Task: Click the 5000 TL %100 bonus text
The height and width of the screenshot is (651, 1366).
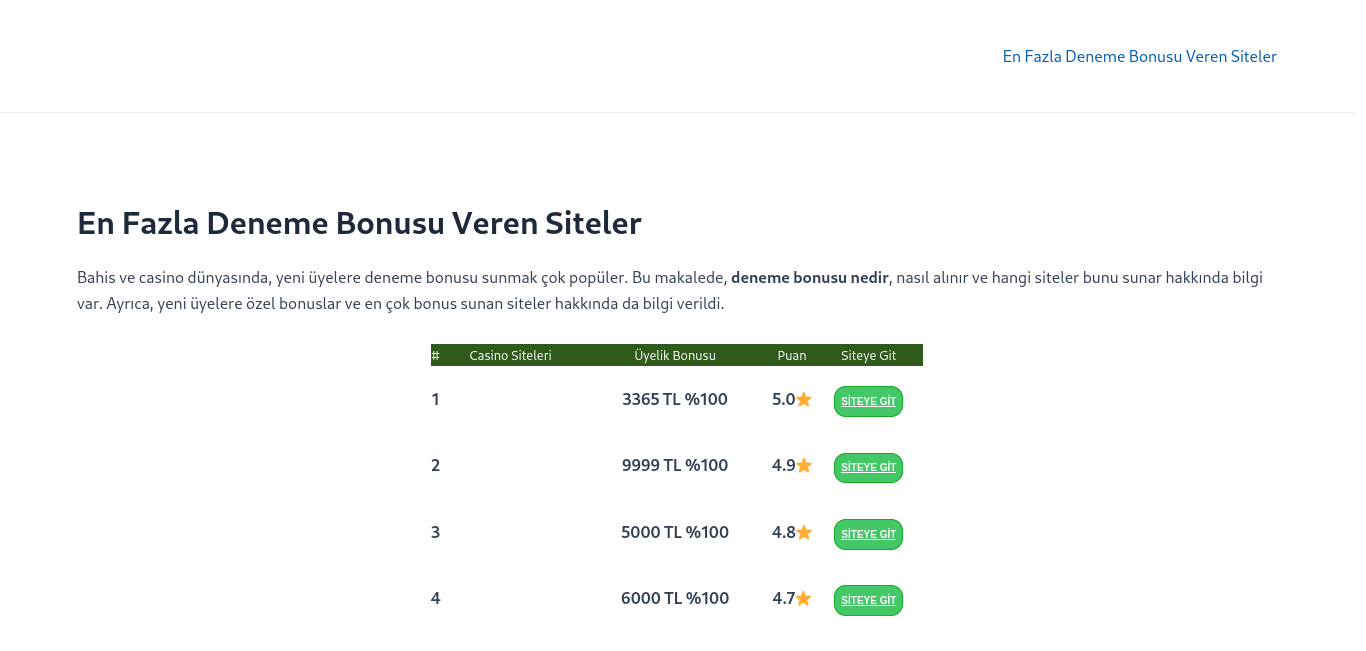Action: pos(675,533)
